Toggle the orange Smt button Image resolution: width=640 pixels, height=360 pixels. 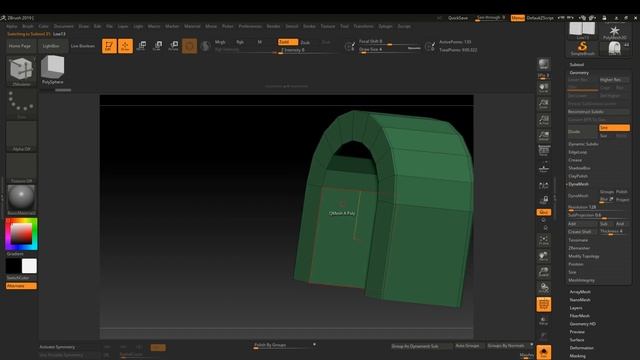point(614,128)
